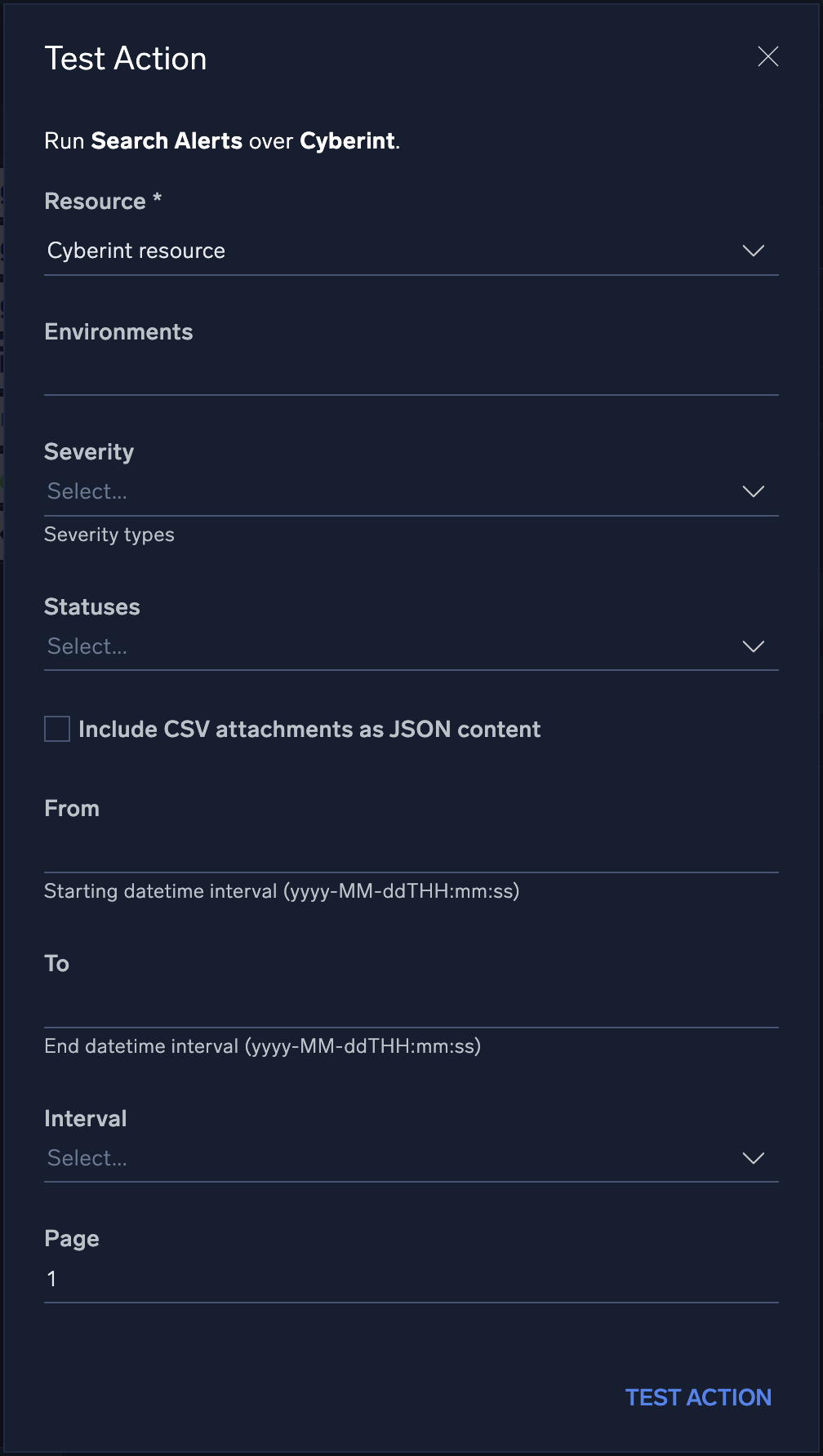Enable Include CSV attachments as JSON content
The width and height of the screenshot is (823, 1456).
56,729
